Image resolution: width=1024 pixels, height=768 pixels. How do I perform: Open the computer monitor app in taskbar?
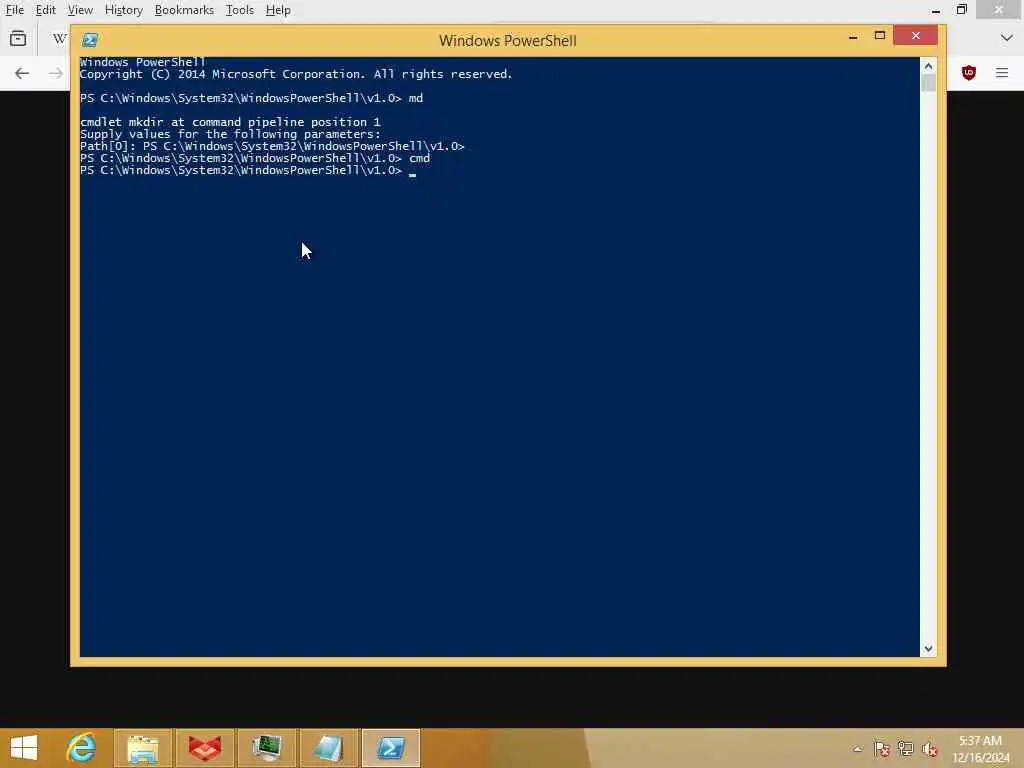pos(267,748)
